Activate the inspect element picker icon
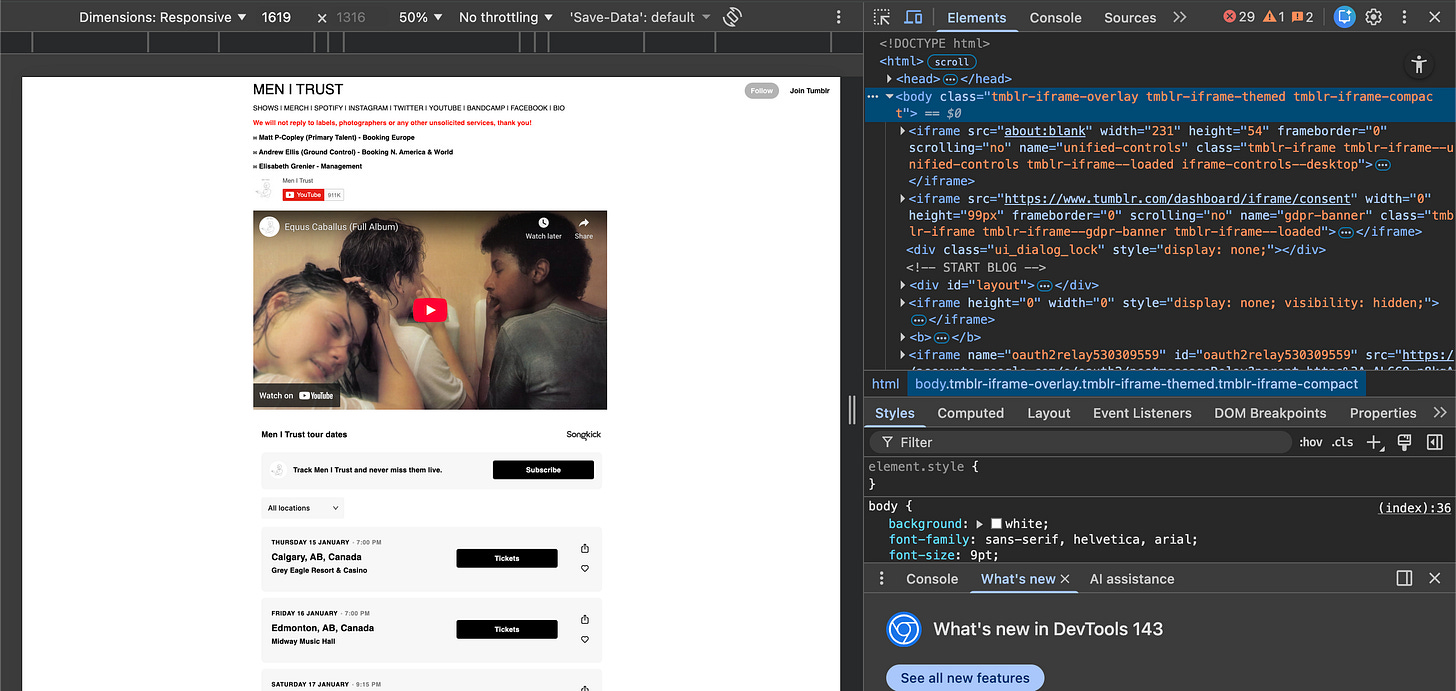The image size is (1456, 691). click(x=881, y=17)
